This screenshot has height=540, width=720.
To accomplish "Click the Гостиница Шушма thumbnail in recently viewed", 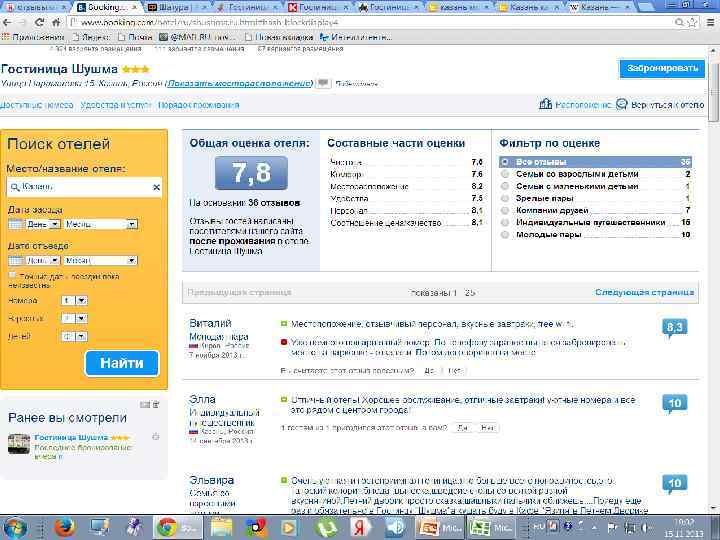I will (19, 444).
